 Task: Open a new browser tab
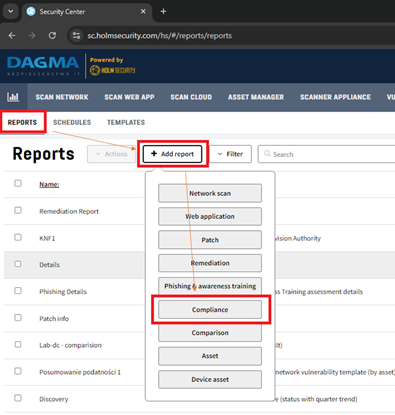click(x=163, y=11)
